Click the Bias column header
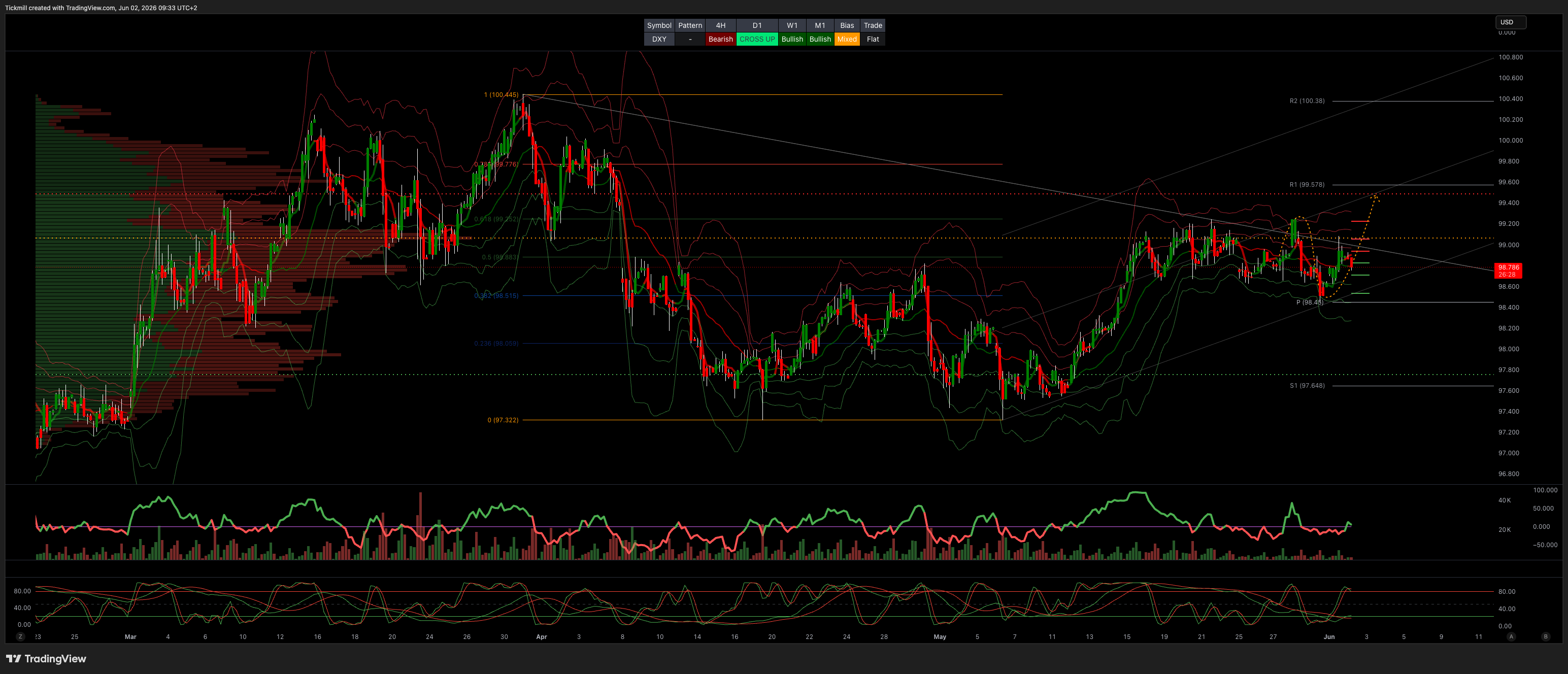The width and height of the screenshot is (1568, 674). coord(847,25)
